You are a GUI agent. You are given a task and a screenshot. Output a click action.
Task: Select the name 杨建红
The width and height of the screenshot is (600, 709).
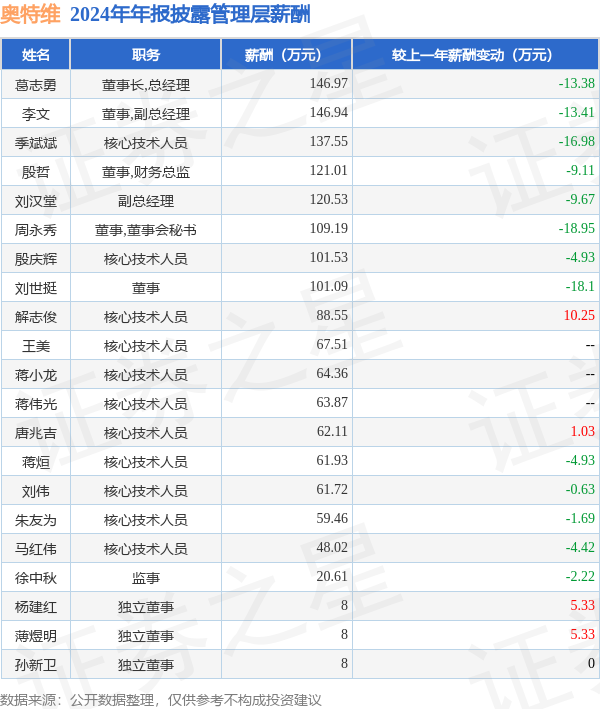pos(36,607)
